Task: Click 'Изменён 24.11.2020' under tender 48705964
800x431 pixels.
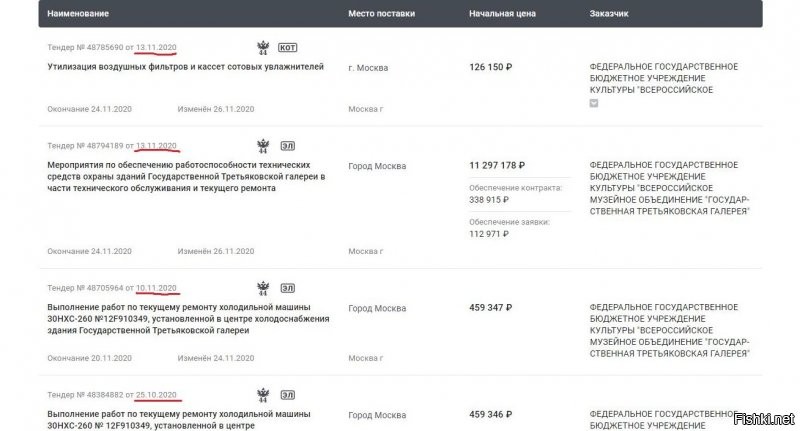Action: coord(216,359)
